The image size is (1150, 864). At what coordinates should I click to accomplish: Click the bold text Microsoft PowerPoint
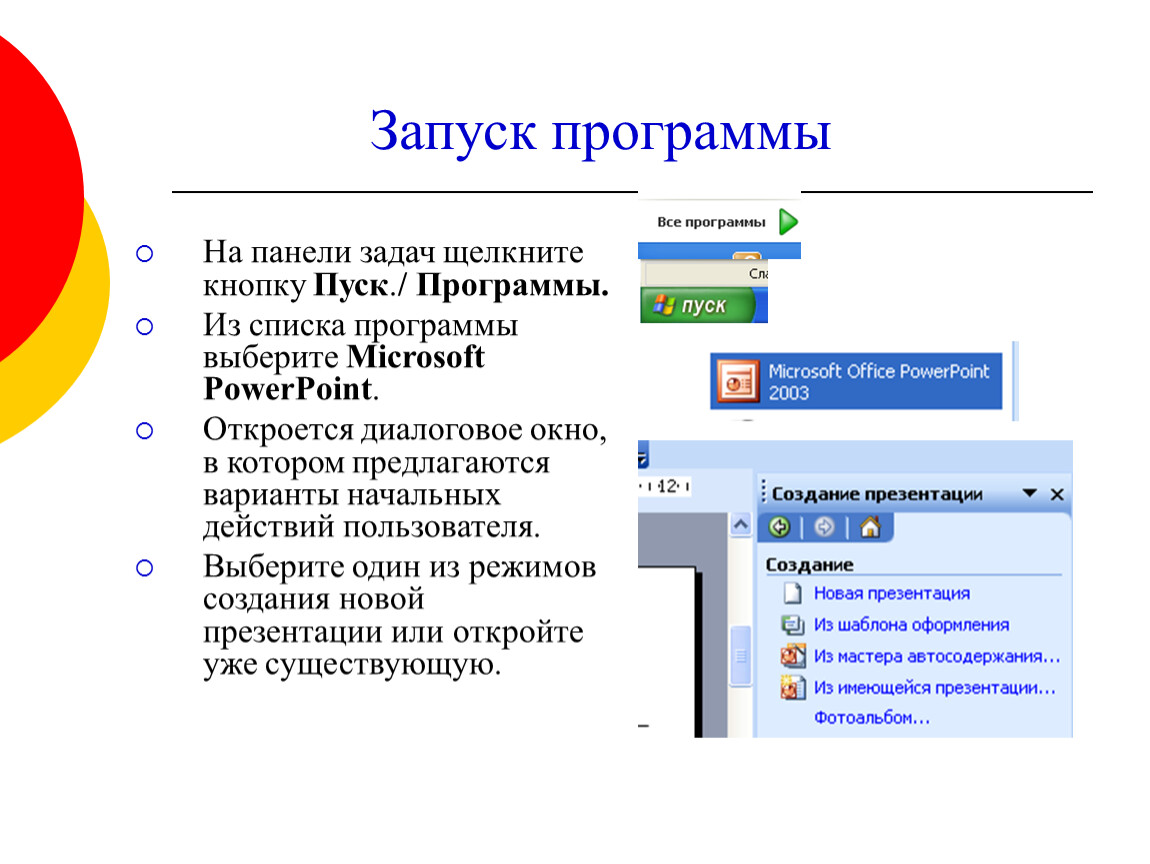pos(344,373)
